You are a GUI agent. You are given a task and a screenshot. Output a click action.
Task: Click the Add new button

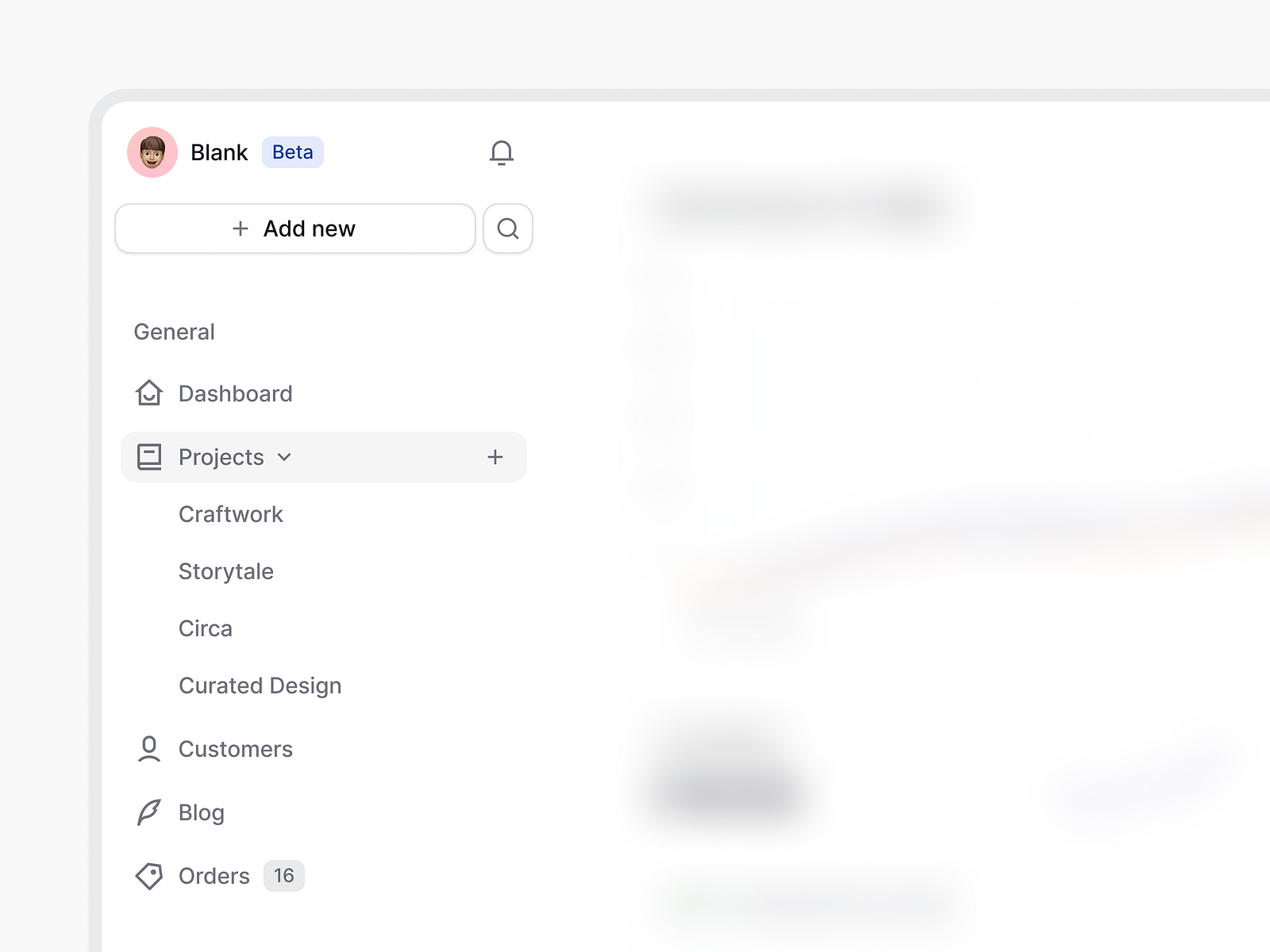click(x=294, y=228)
